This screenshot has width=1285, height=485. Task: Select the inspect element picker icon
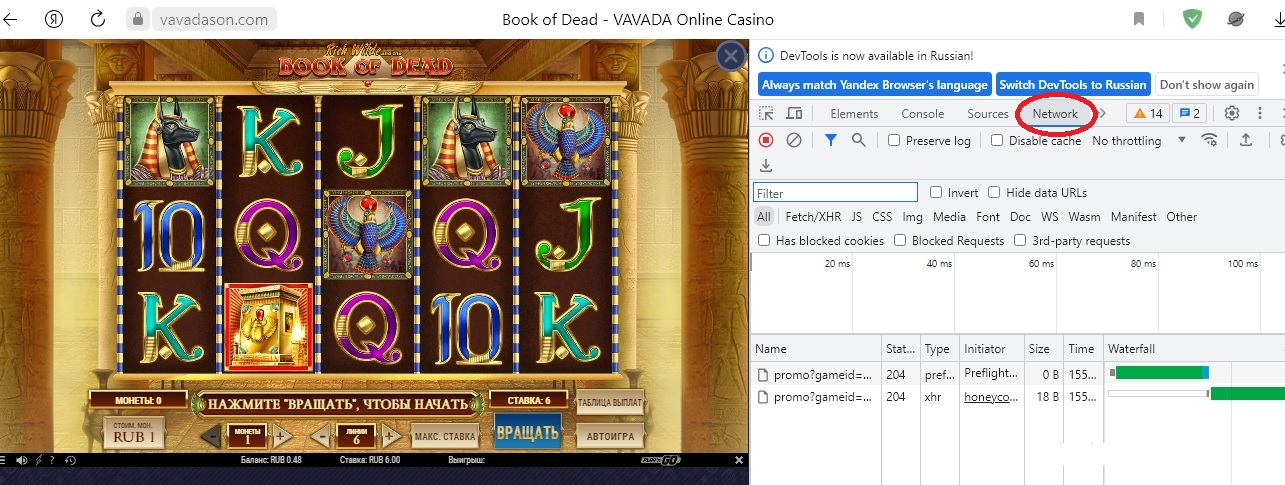click(766, 114)
